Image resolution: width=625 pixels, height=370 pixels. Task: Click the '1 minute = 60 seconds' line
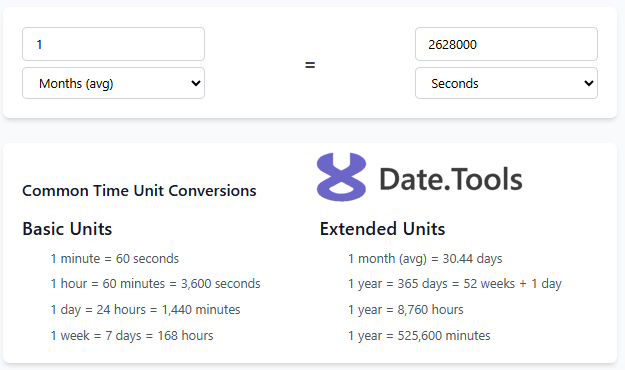(x=115, y=258)
